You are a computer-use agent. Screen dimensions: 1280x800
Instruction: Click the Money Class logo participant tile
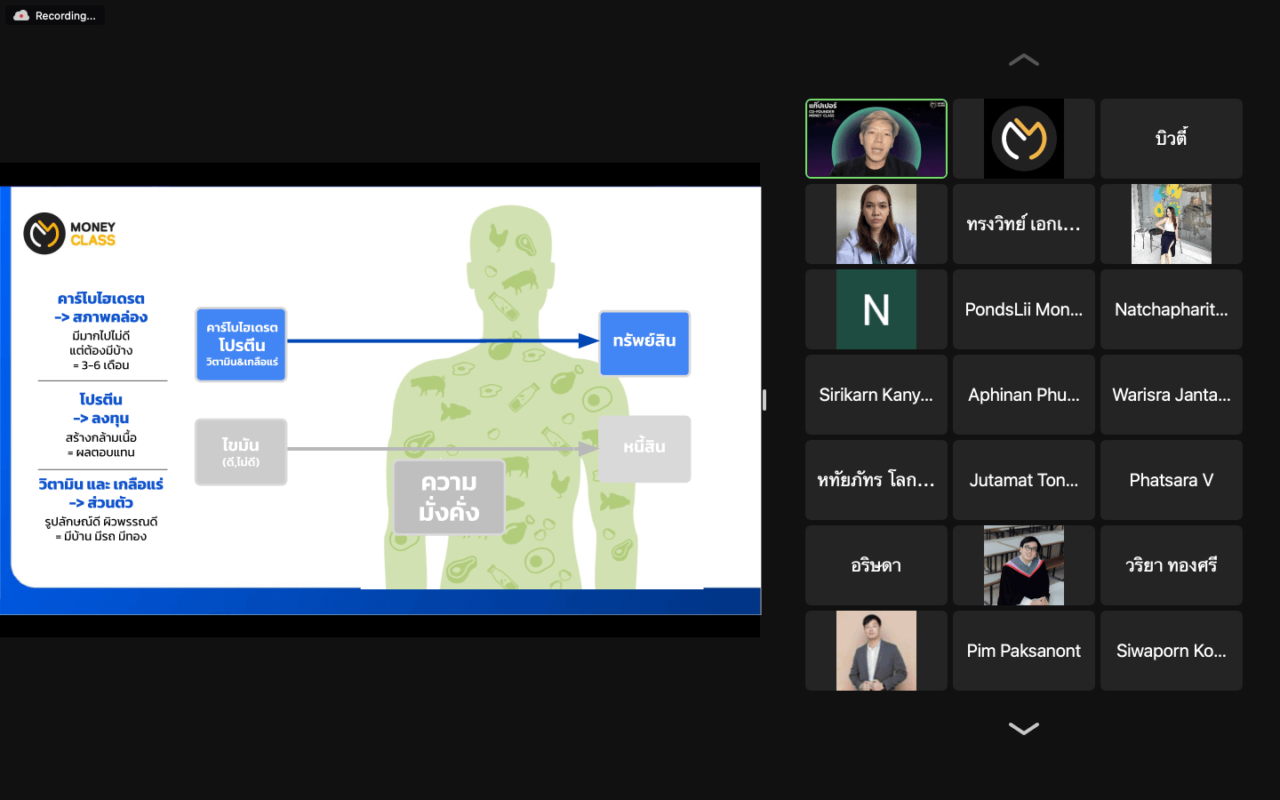(1023, 139)
